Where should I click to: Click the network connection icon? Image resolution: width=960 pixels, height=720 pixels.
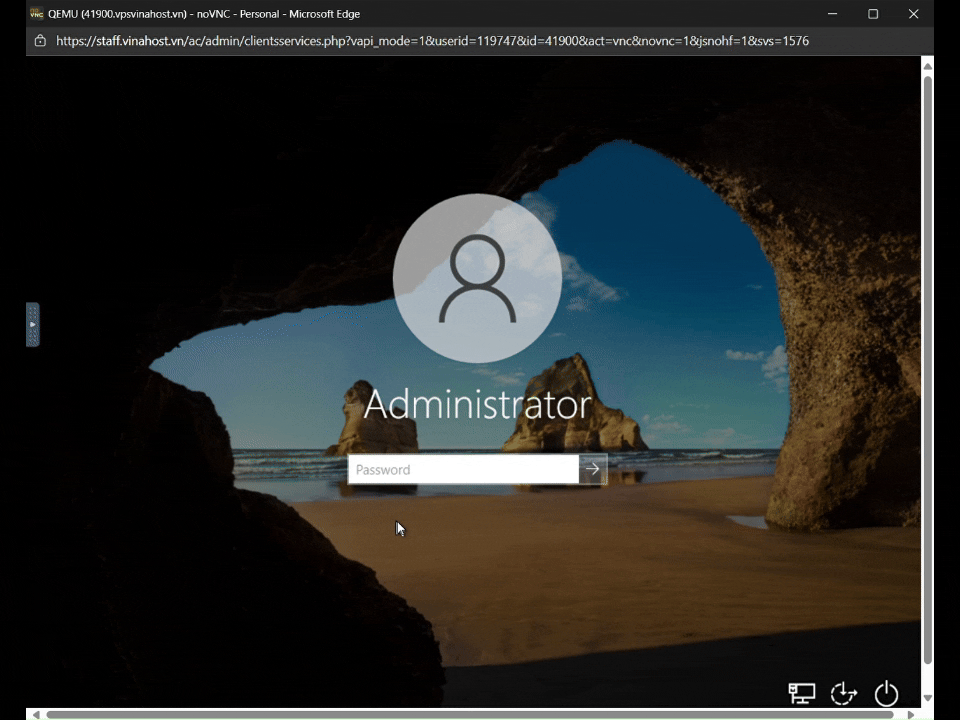801,693
